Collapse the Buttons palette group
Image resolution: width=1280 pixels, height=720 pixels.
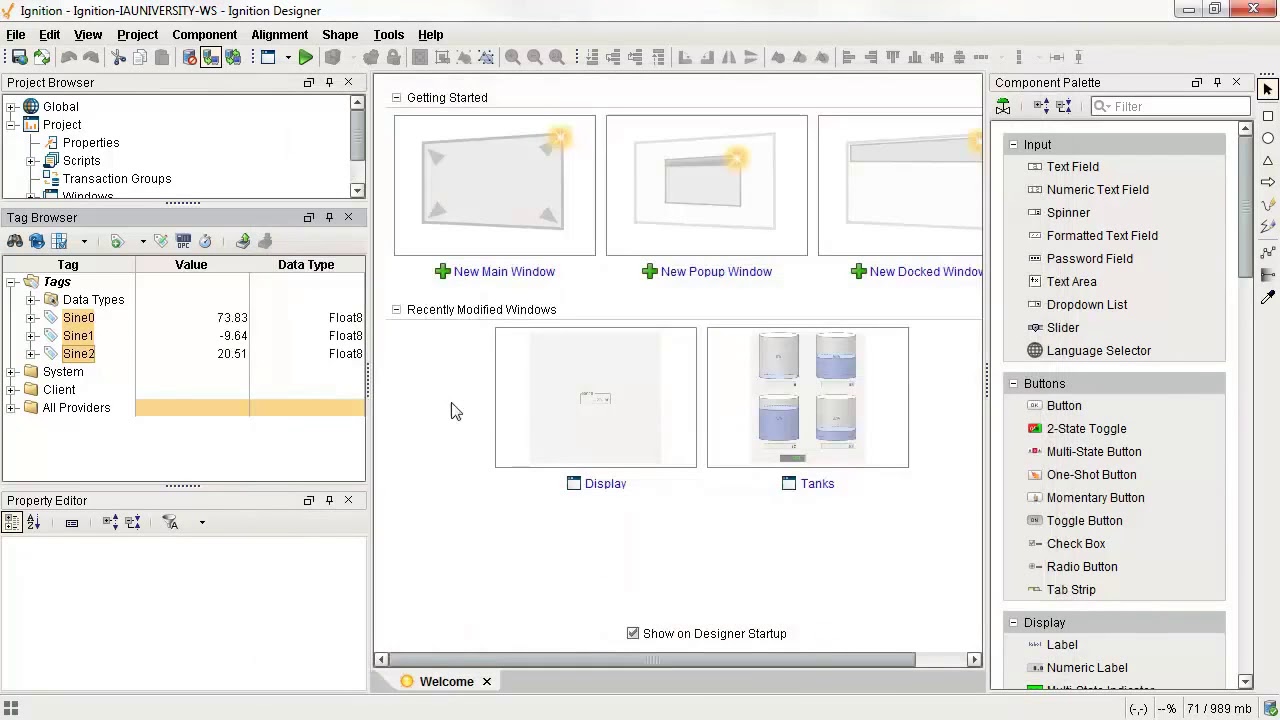1013,383
